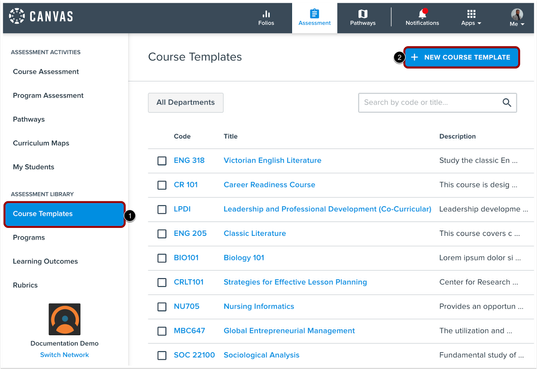Click the Switch Network link
Viewport: 537px width, 369px height.
click(x=64, y=355)
